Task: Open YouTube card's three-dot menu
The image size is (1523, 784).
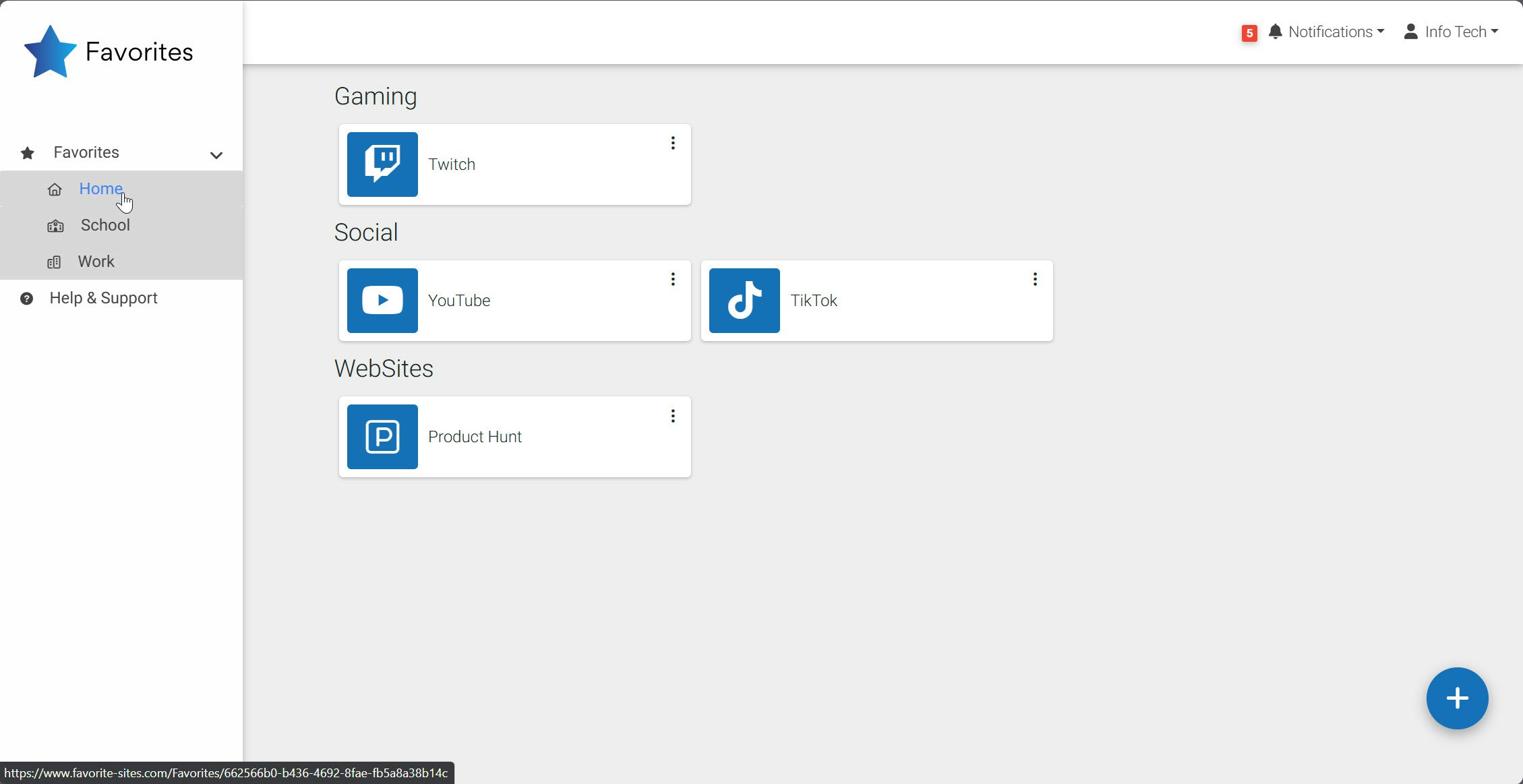Action: coord(673,279)
